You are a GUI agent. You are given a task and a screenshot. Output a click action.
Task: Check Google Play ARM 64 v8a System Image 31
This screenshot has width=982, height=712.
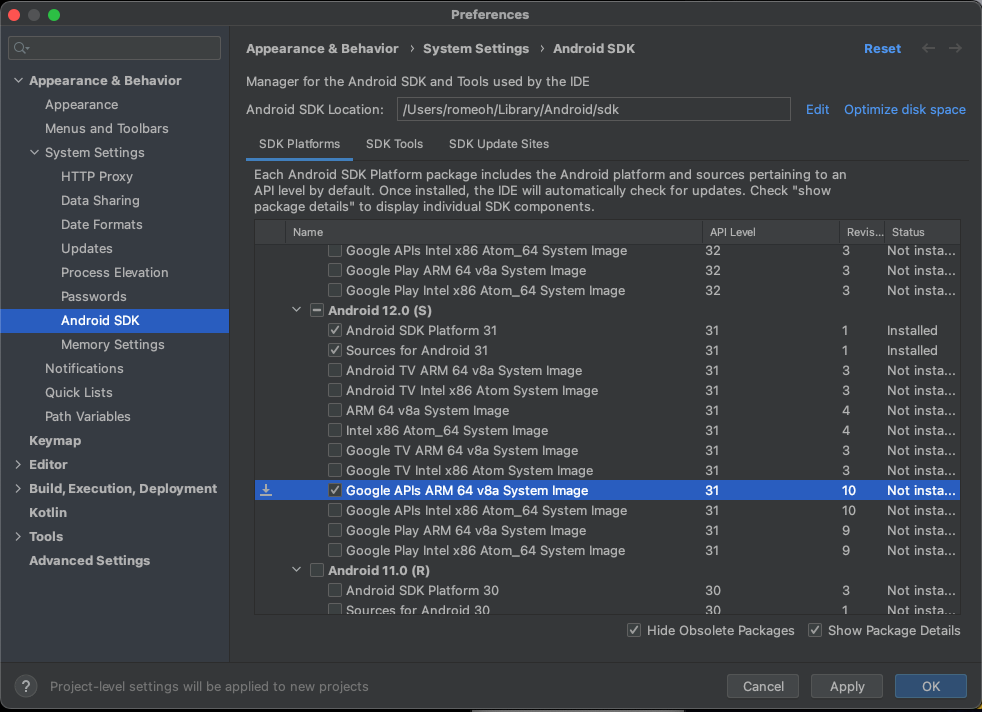[335, 530]
